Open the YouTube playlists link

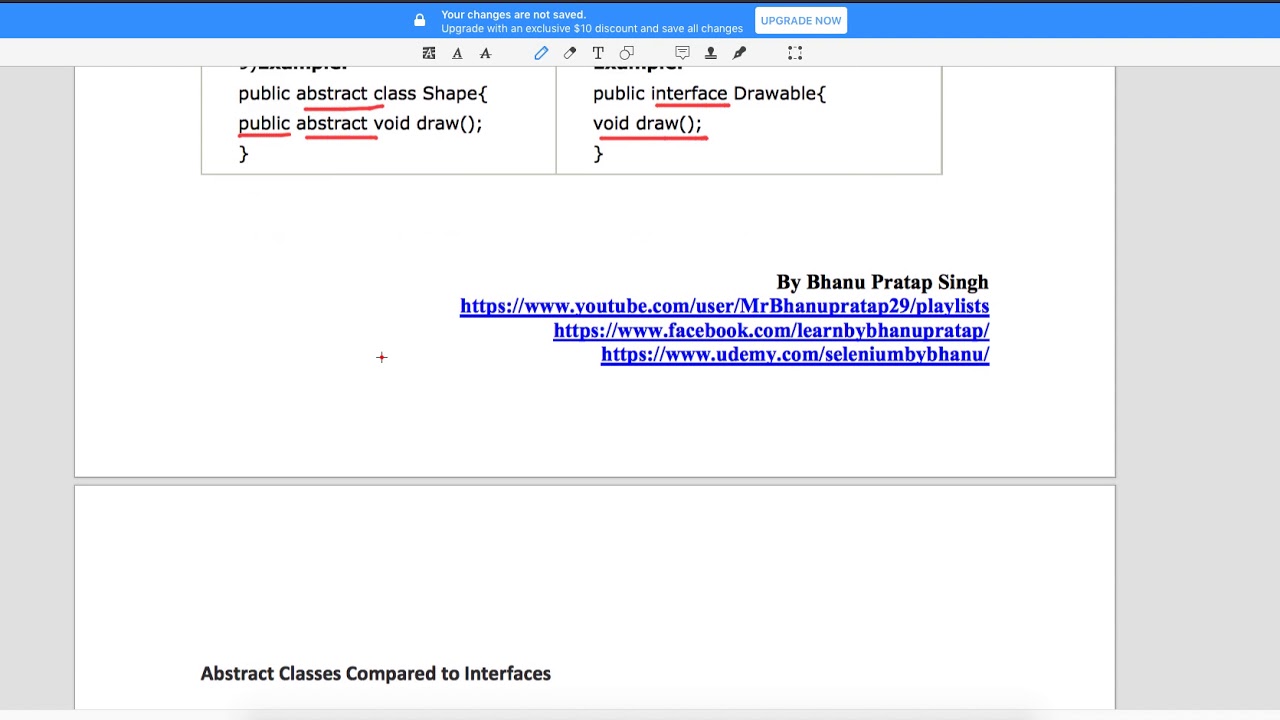pos(724,306)
